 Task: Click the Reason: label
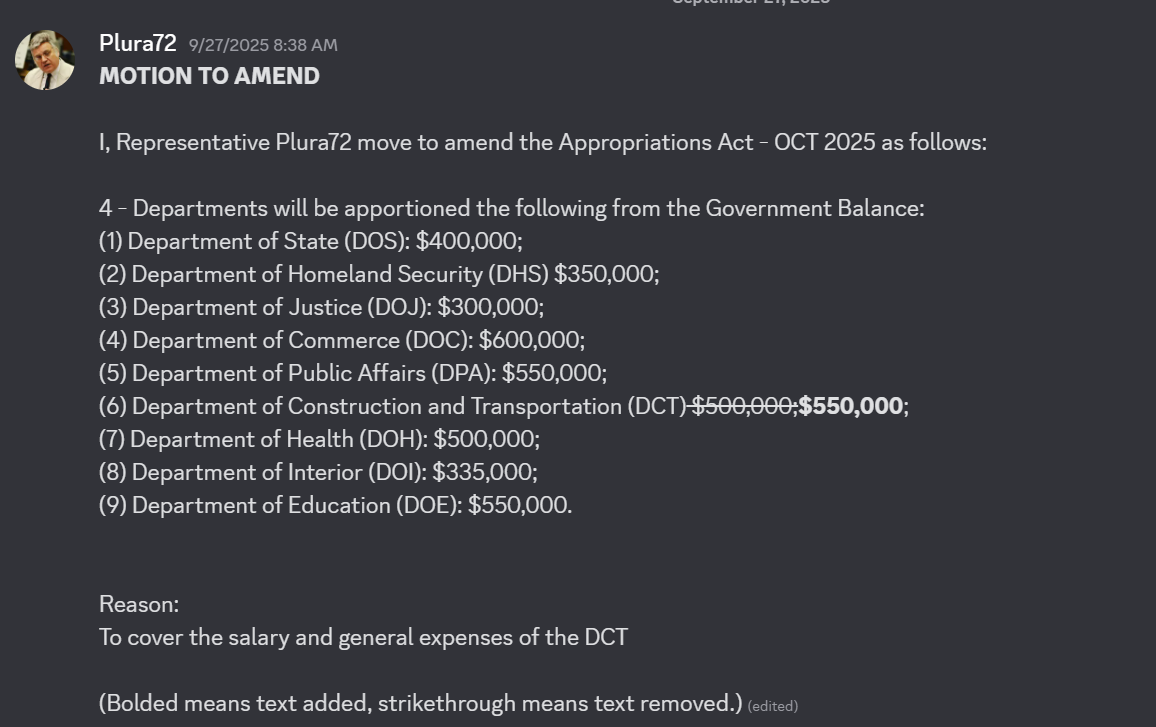tap(139, 604)
